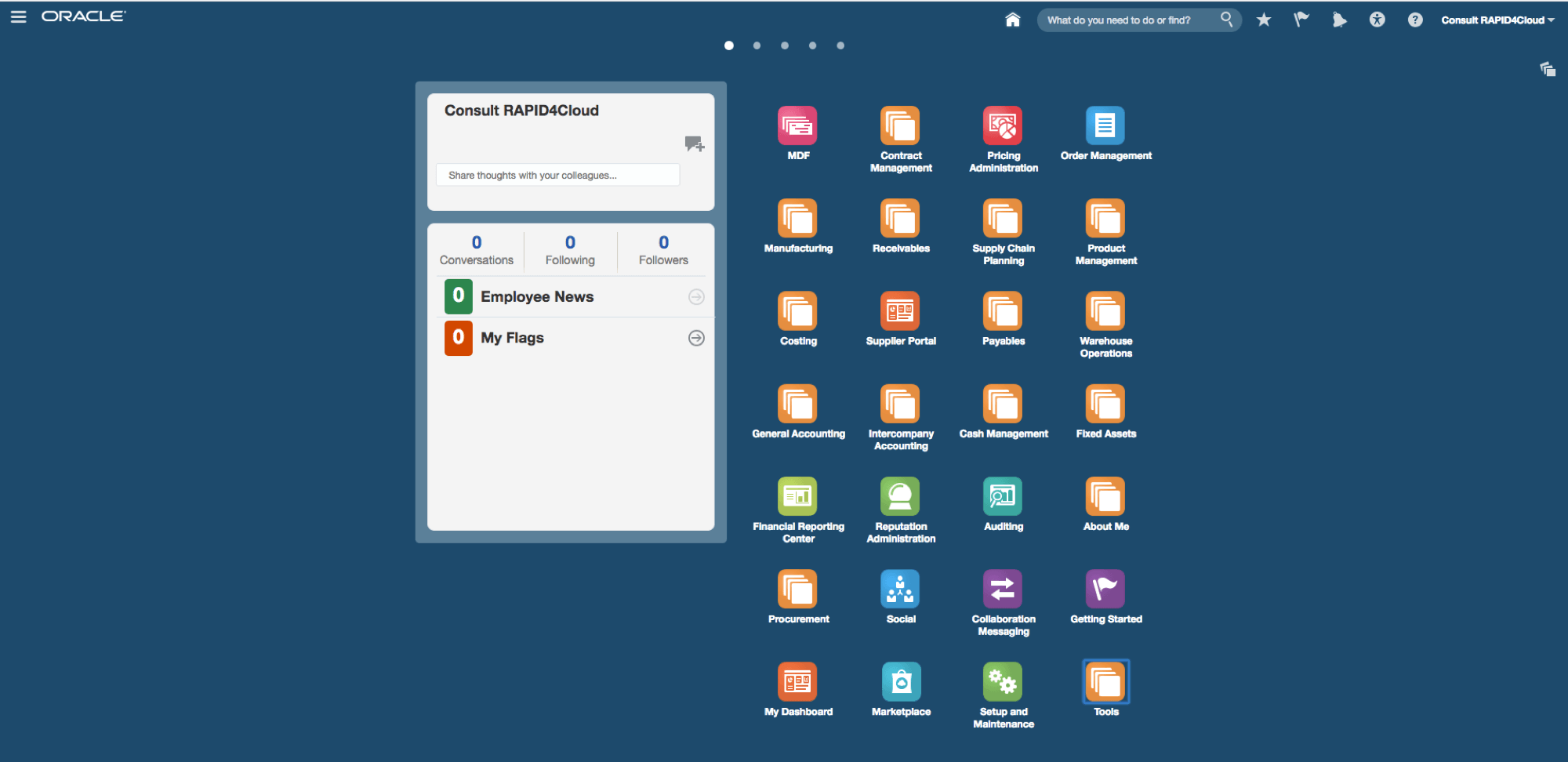Open the About Me icon
The height and width of the screenshot is (762, 1568).
(x=1105, y=496)
